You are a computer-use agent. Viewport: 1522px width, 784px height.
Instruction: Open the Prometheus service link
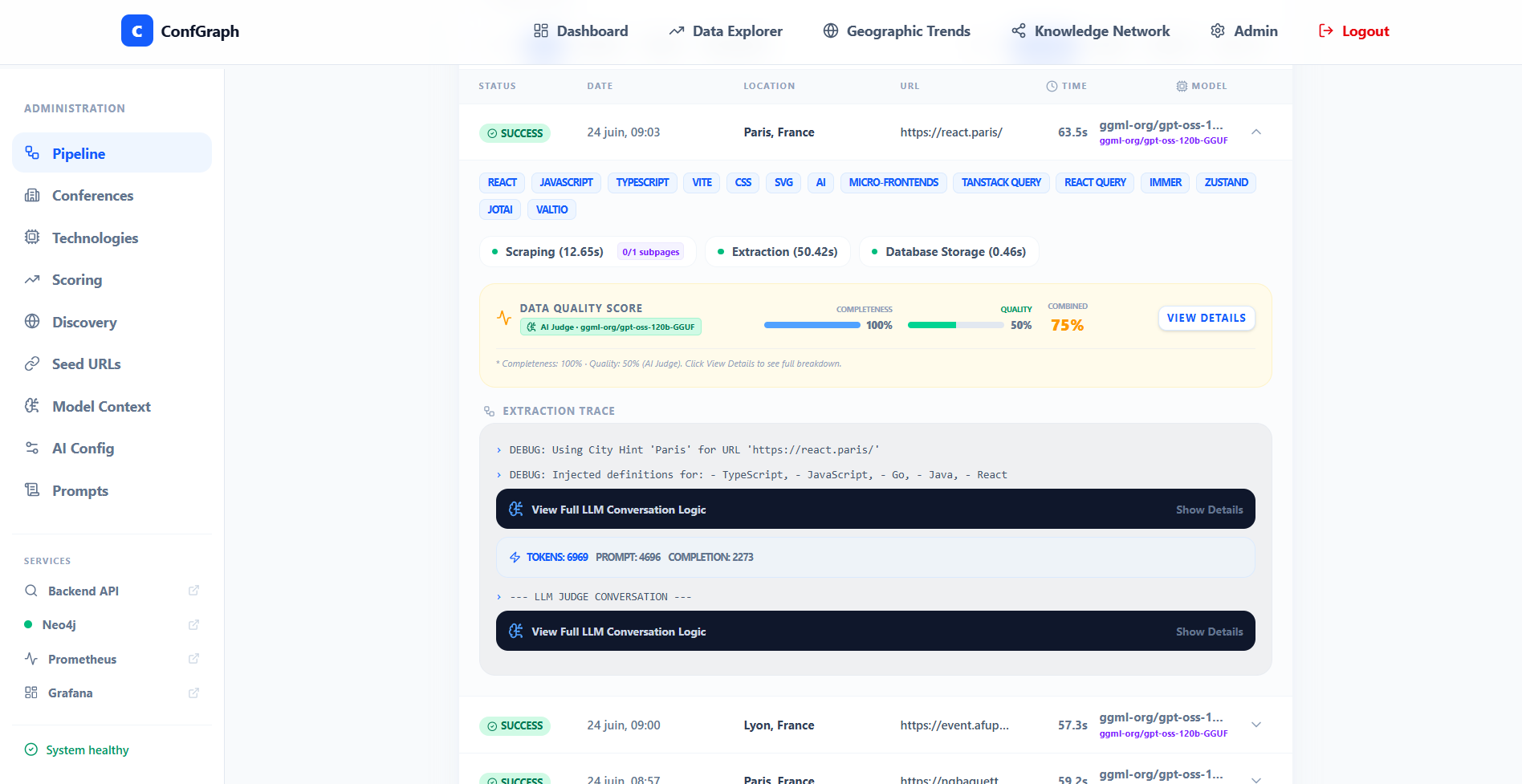112,659
